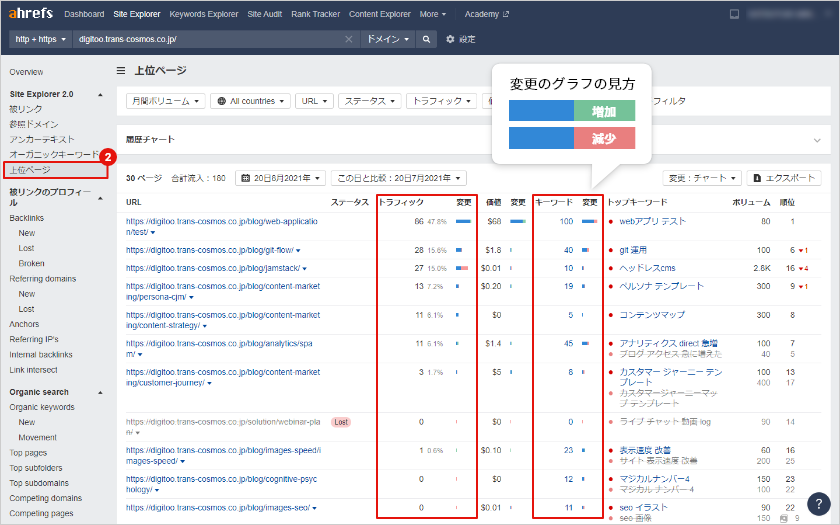This screenshot has width=840, height=525.
Task: Open Site Audit tab
Action: tap(265, 14)
